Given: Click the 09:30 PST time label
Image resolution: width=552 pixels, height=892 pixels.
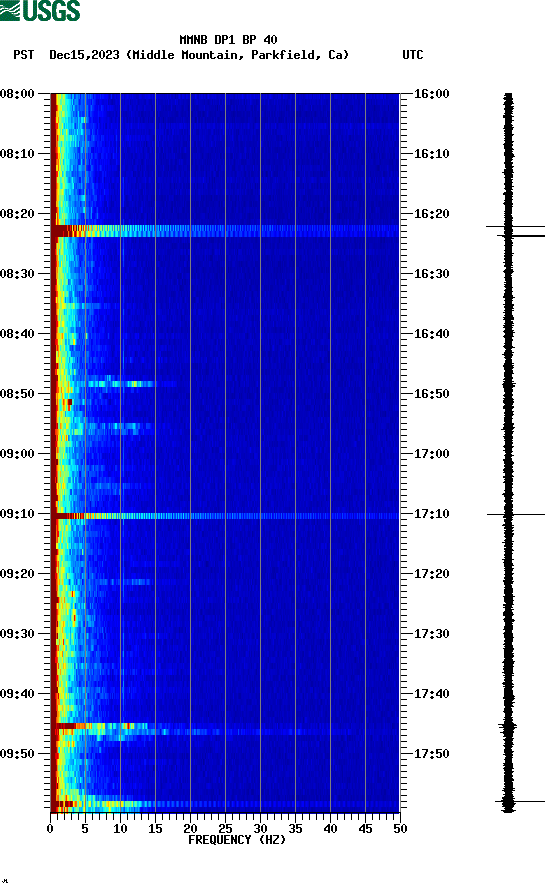Looking at the screenshot, I should click(18, 634).
